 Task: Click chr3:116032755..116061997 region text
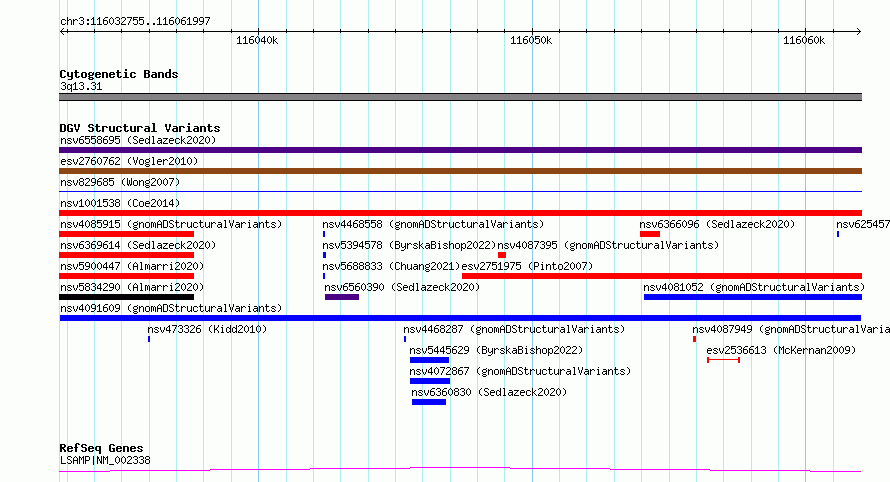pos(135,22)
